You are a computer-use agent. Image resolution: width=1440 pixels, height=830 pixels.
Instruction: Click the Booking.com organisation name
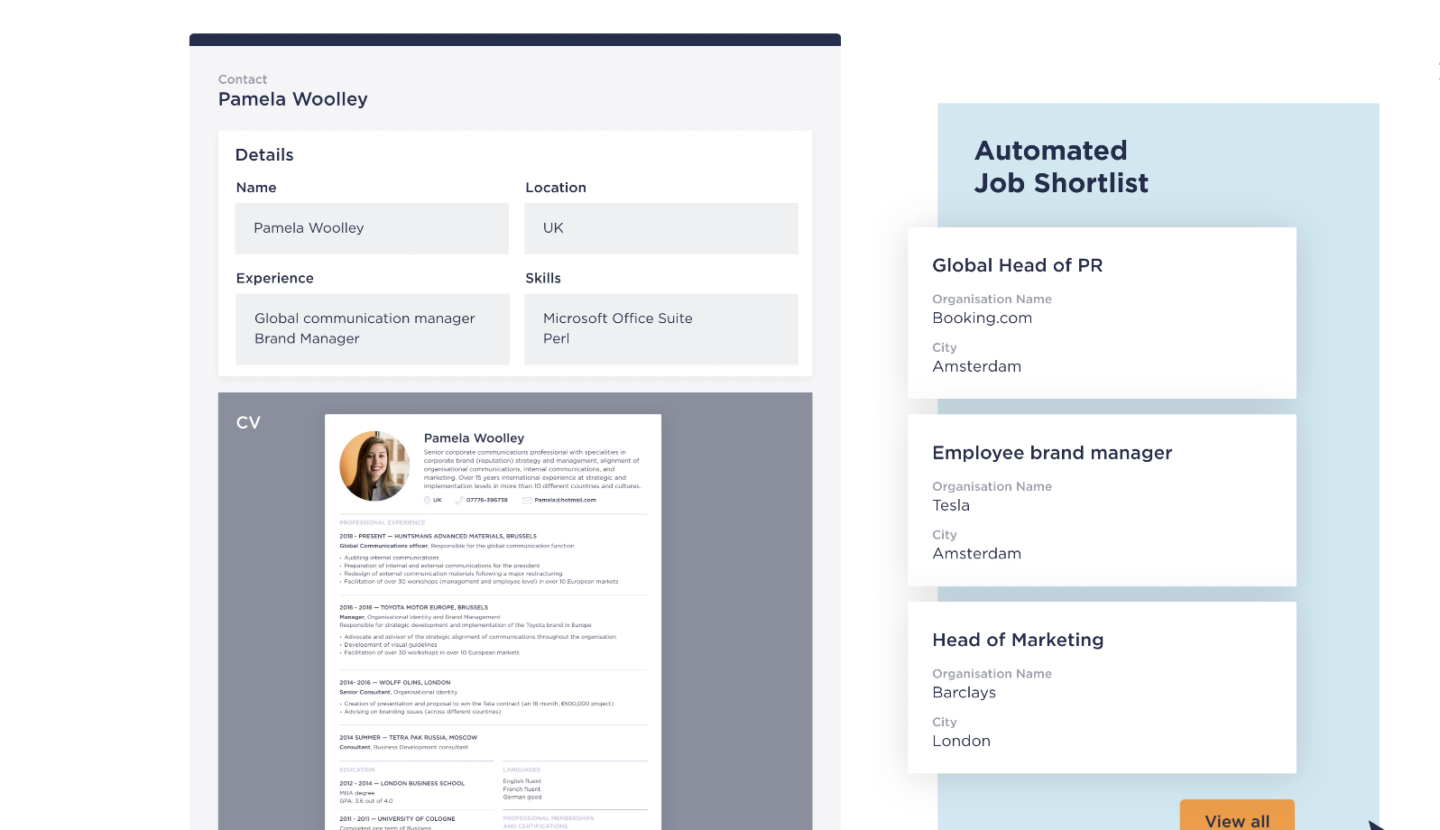click(x=982, y=318)
